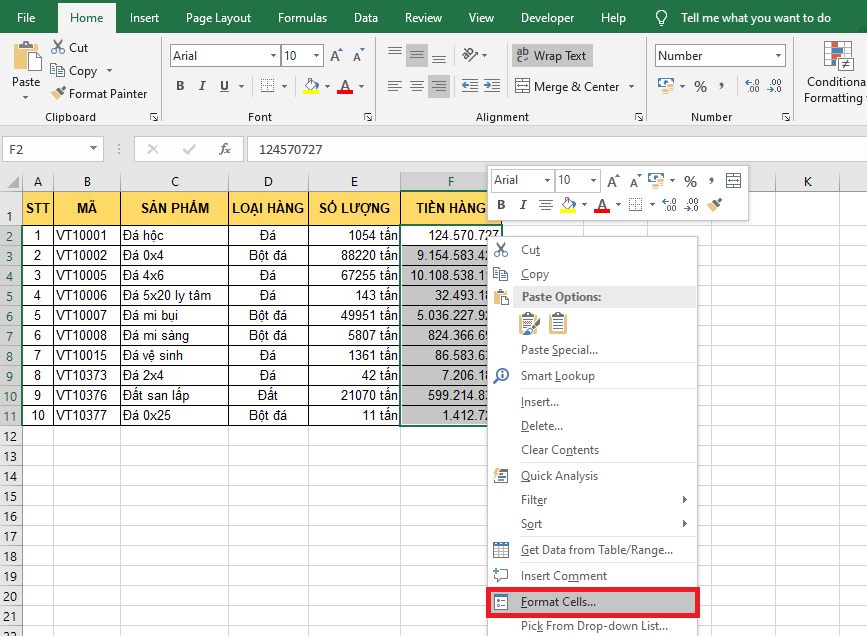Toggle Italic in the floating mini toolbar
Viewport: 867px width, 637px height.
pyautogui.click(x=523, y=205)
